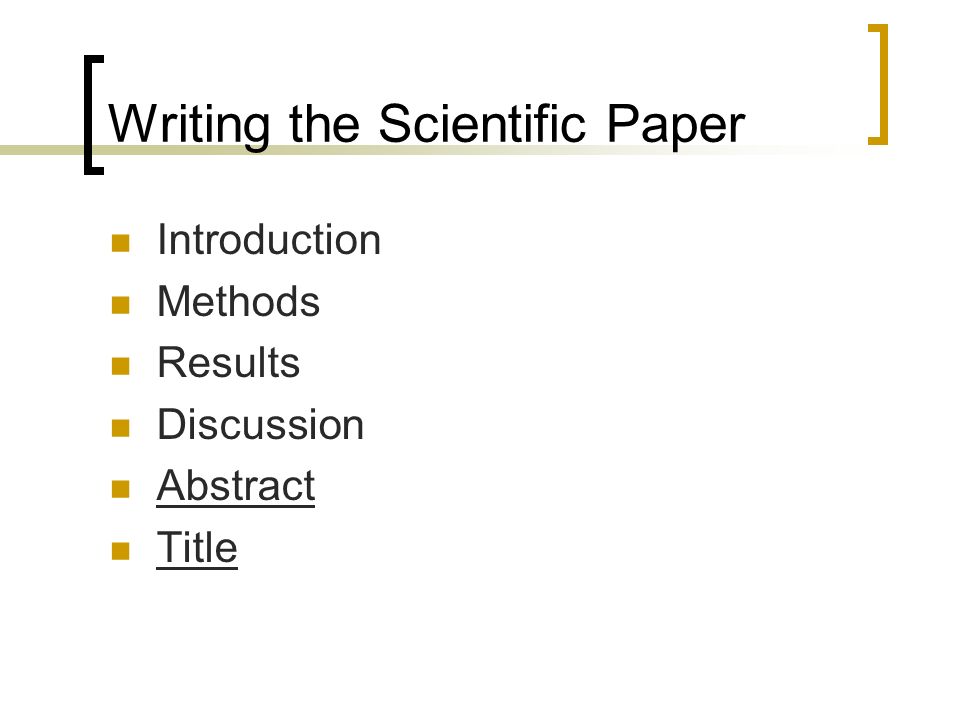Open the Title hyperlink
The image size is (960, 720).
point(197,548)
